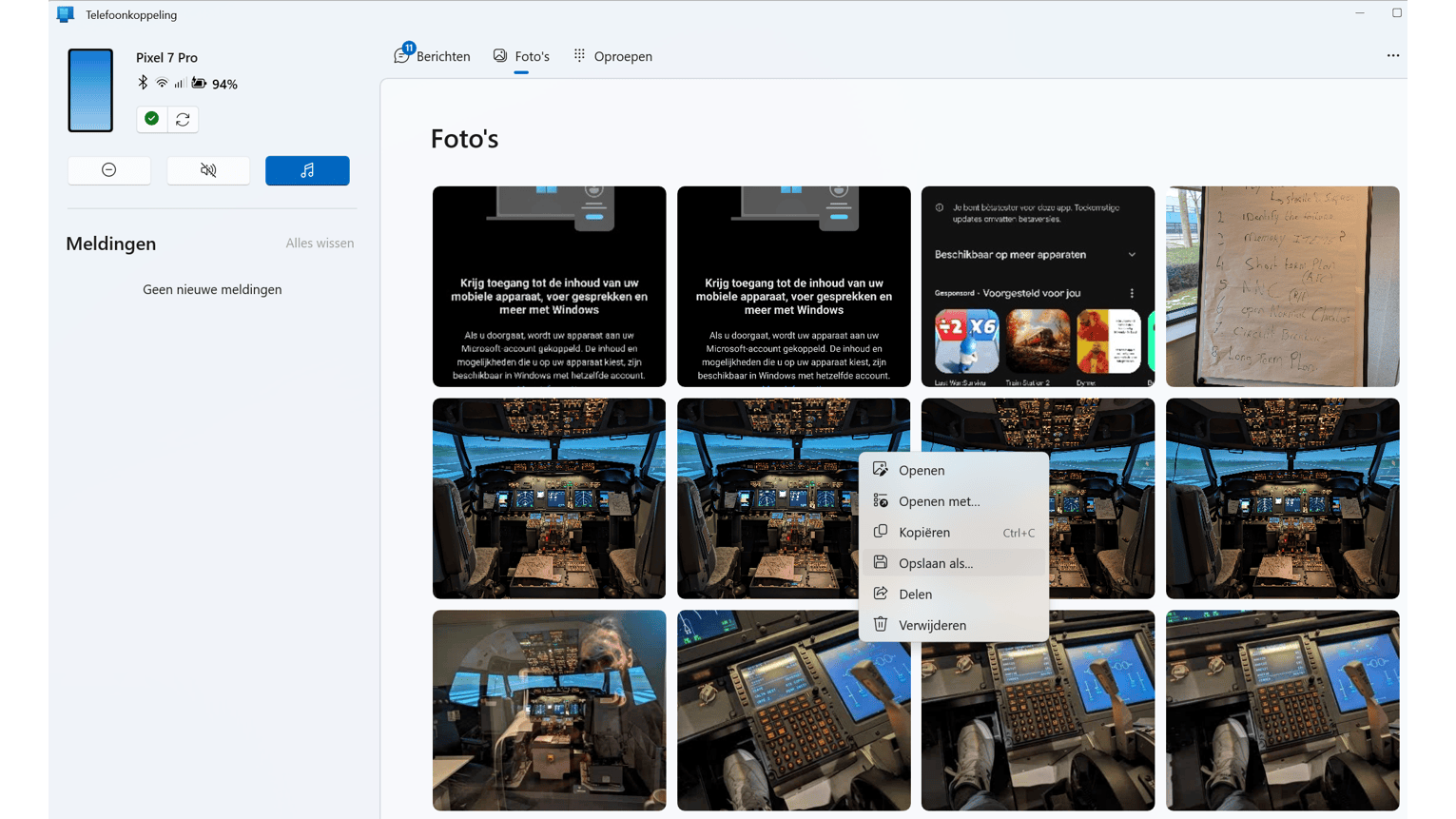Viewport: 1456px width, 819px height.
Task: Open the leftmost 'Krijg toegang' screenshot thumbnail
Action: (x=549, y=286)
